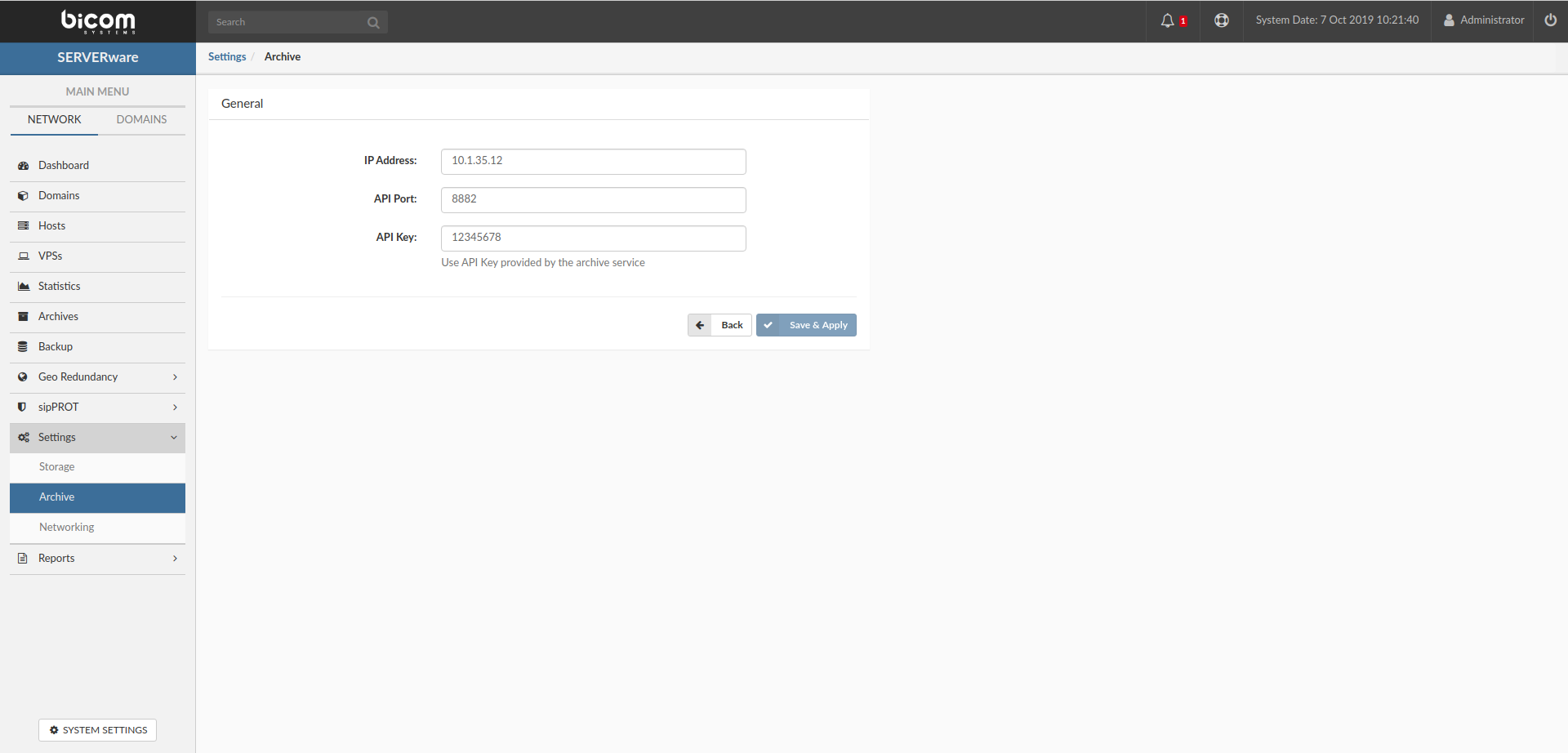The height and width of the screenshot is (753, 1568).
Task: Click inside the API Key input field
Action: 593,238
